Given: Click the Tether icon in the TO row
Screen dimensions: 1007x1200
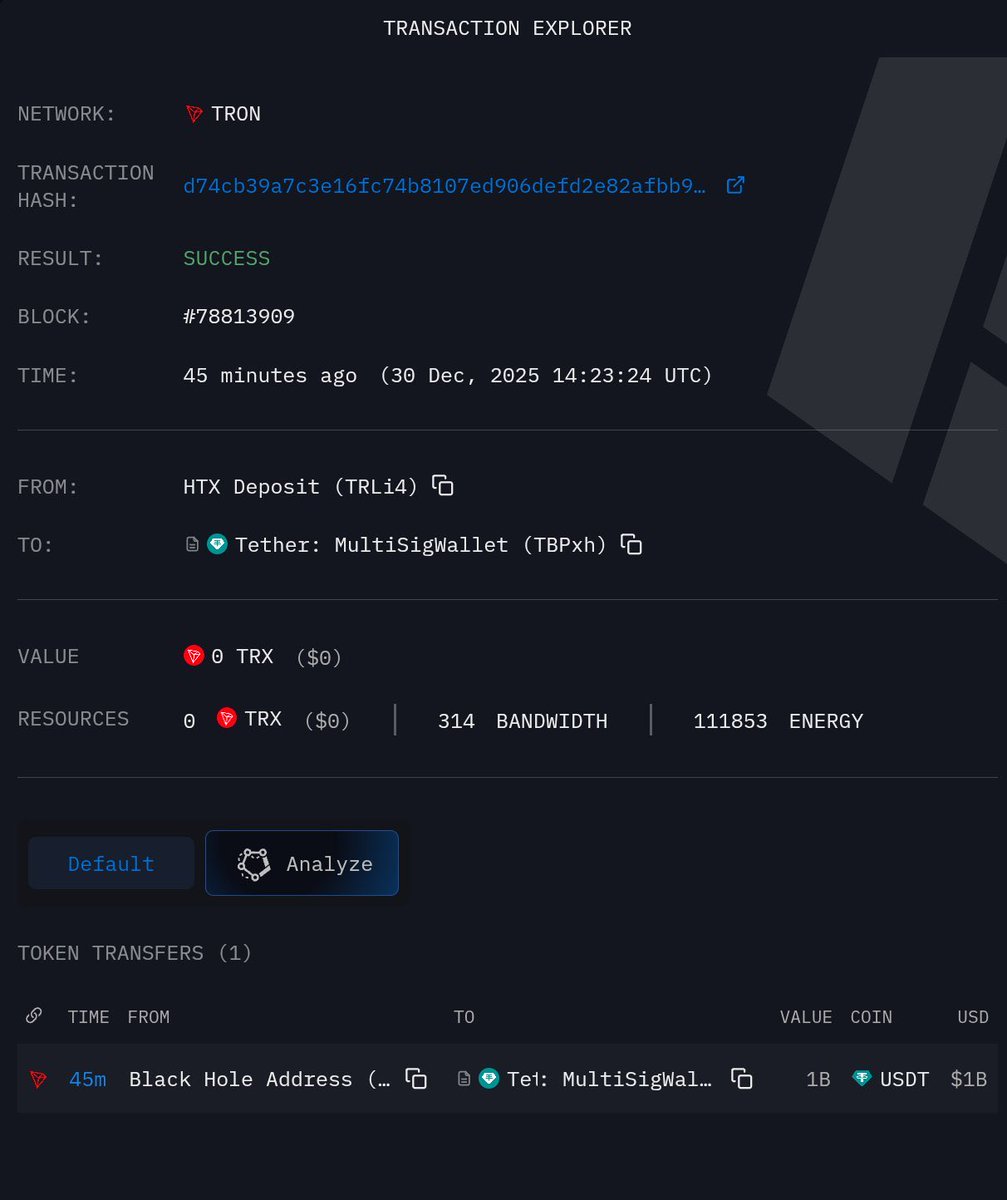Looking at the screenshot, I should (x=217, y=545).
